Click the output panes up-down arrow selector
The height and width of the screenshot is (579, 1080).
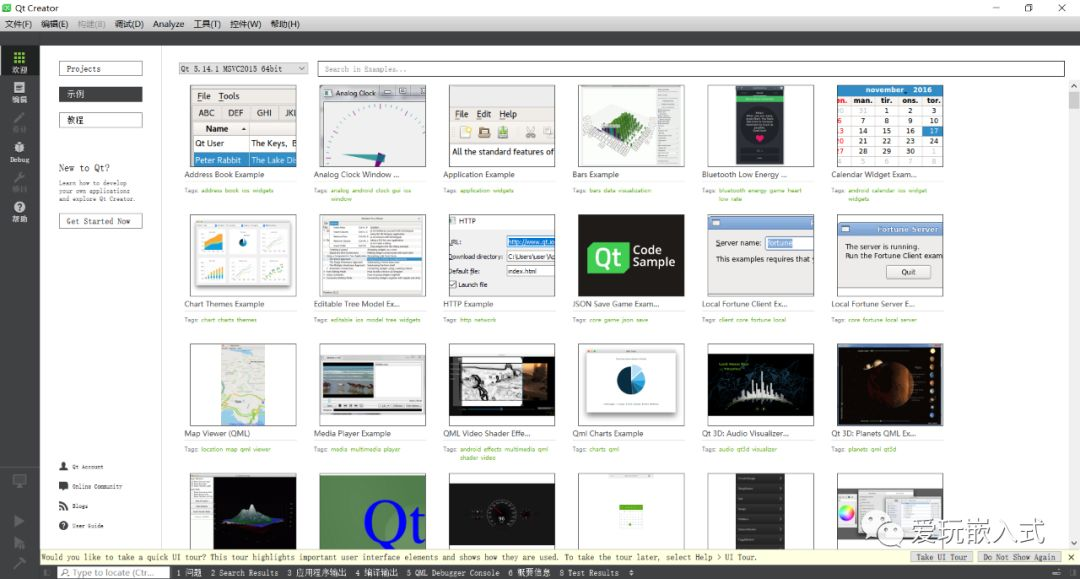click(632, 572)
